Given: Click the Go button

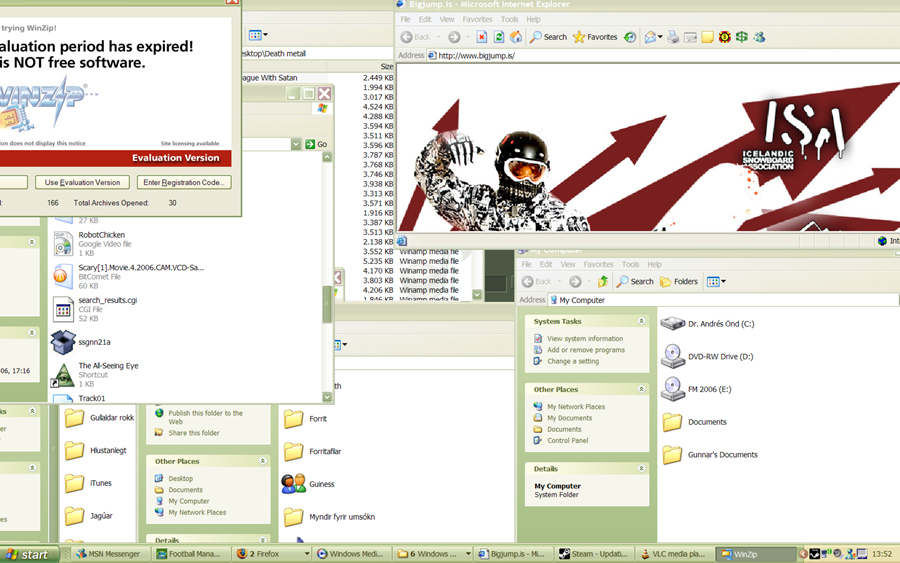Looking at the screenshot, I should [x=316, y=144].
